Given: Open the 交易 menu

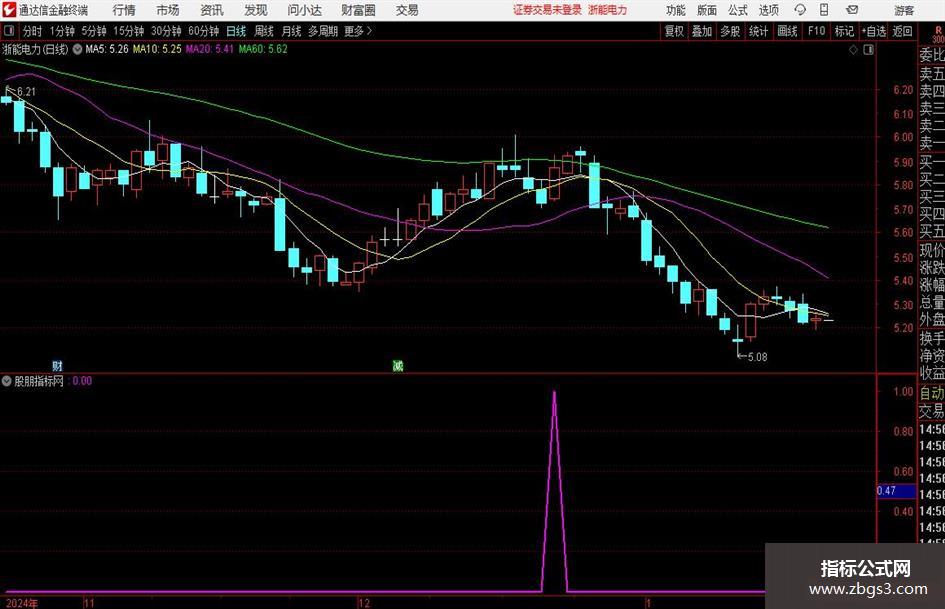Looking at the screenshot, I should pos(407,10).
